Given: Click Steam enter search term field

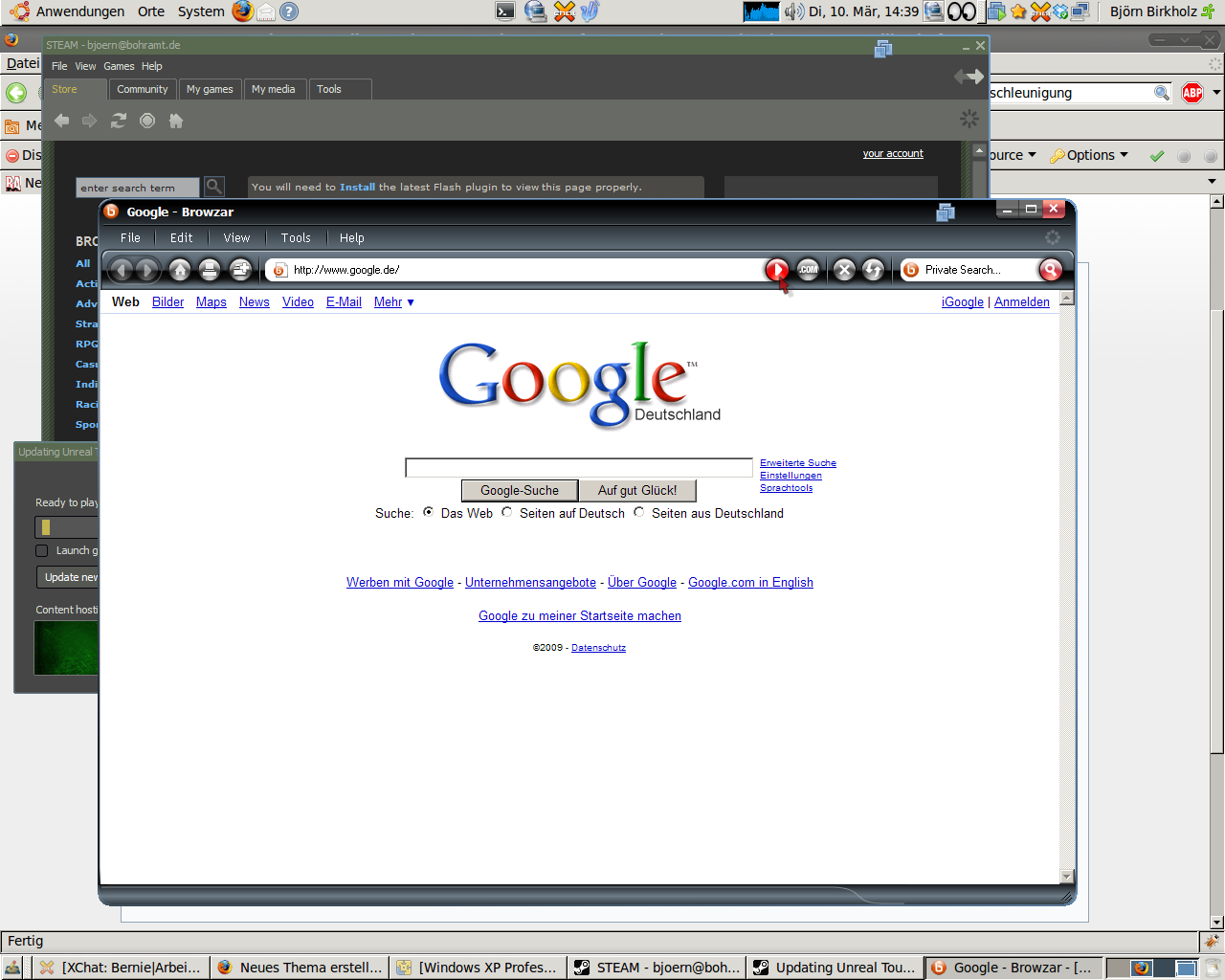Looking at the screenshot, I should point(138,188).
